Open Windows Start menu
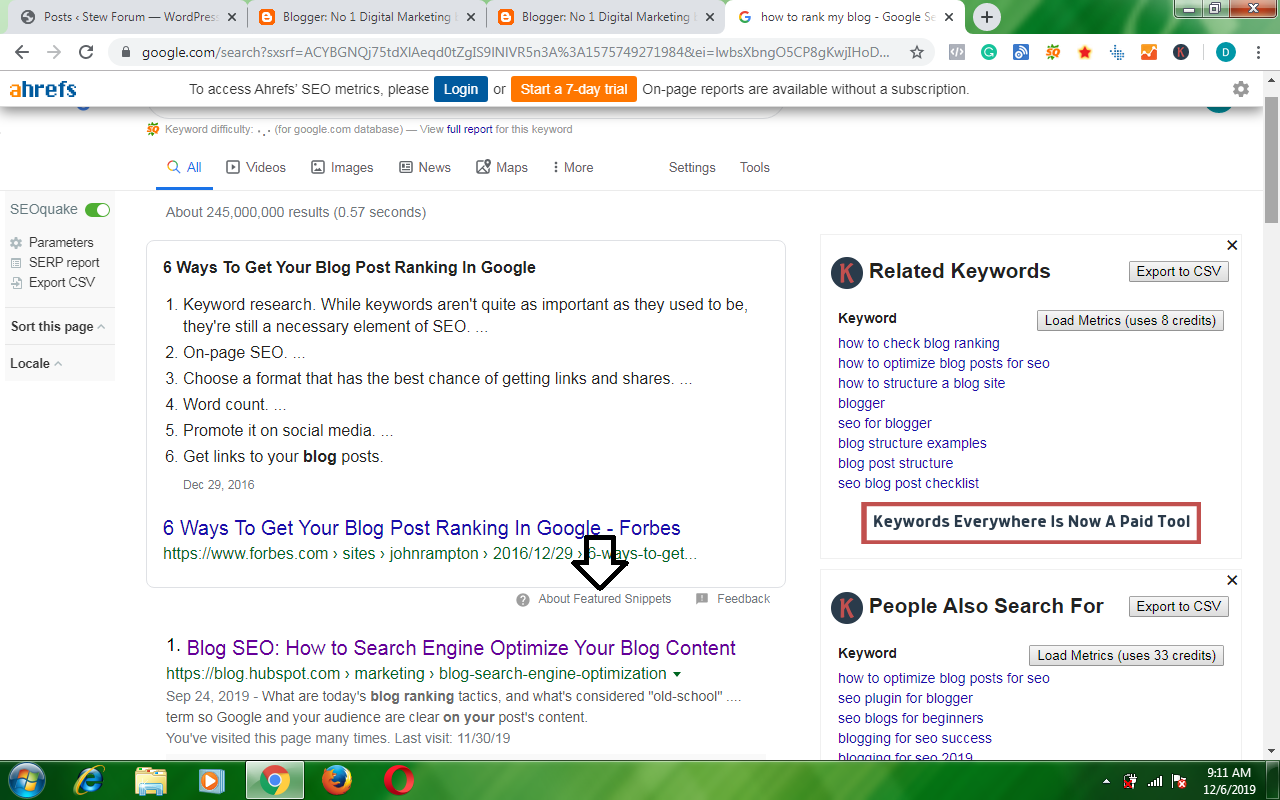1280x800 pixels. pyautogui.click(x=27, y=779)
